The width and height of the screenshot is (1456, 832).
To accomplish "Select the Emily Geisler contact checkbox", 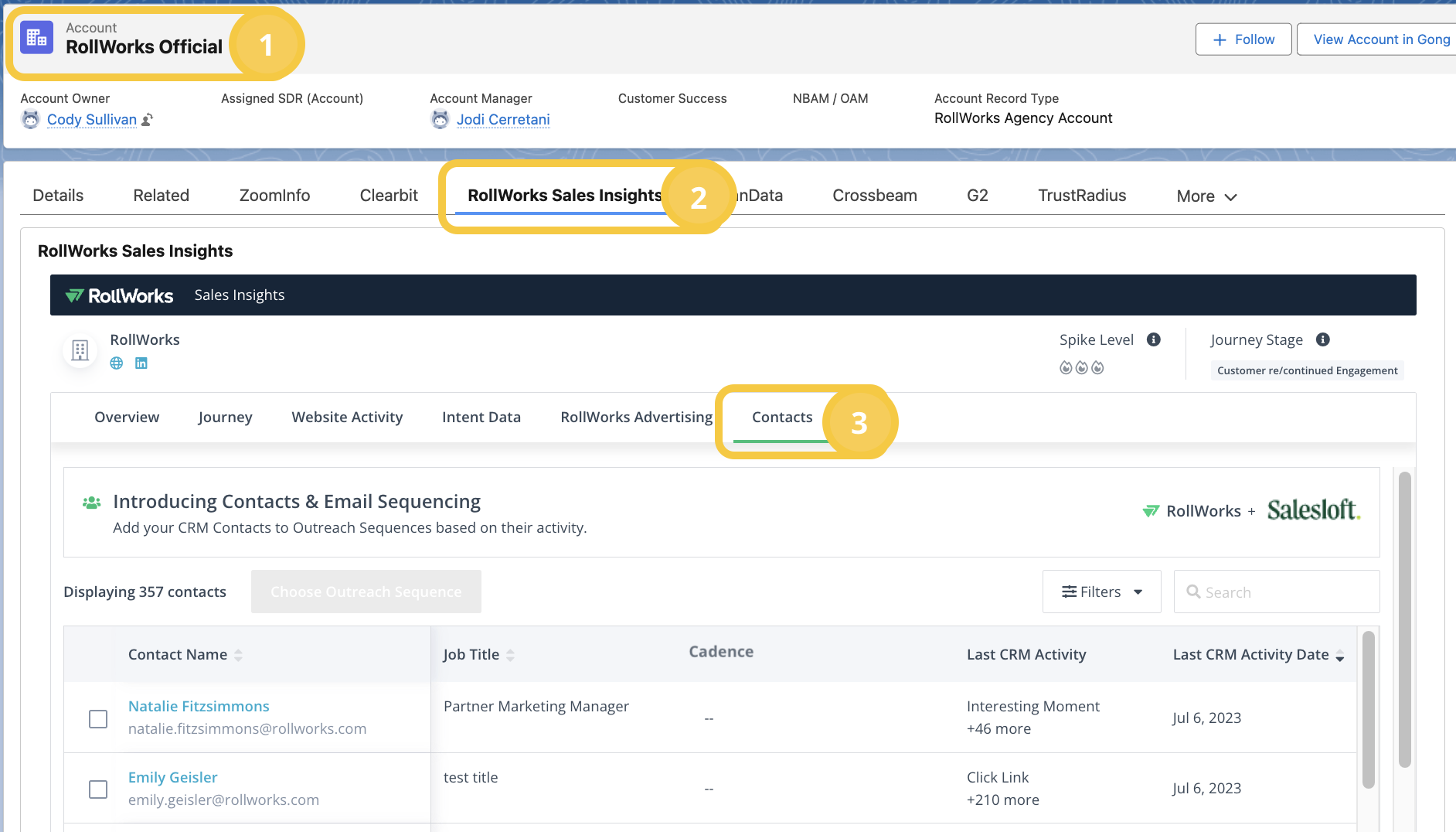I will 98,789.
